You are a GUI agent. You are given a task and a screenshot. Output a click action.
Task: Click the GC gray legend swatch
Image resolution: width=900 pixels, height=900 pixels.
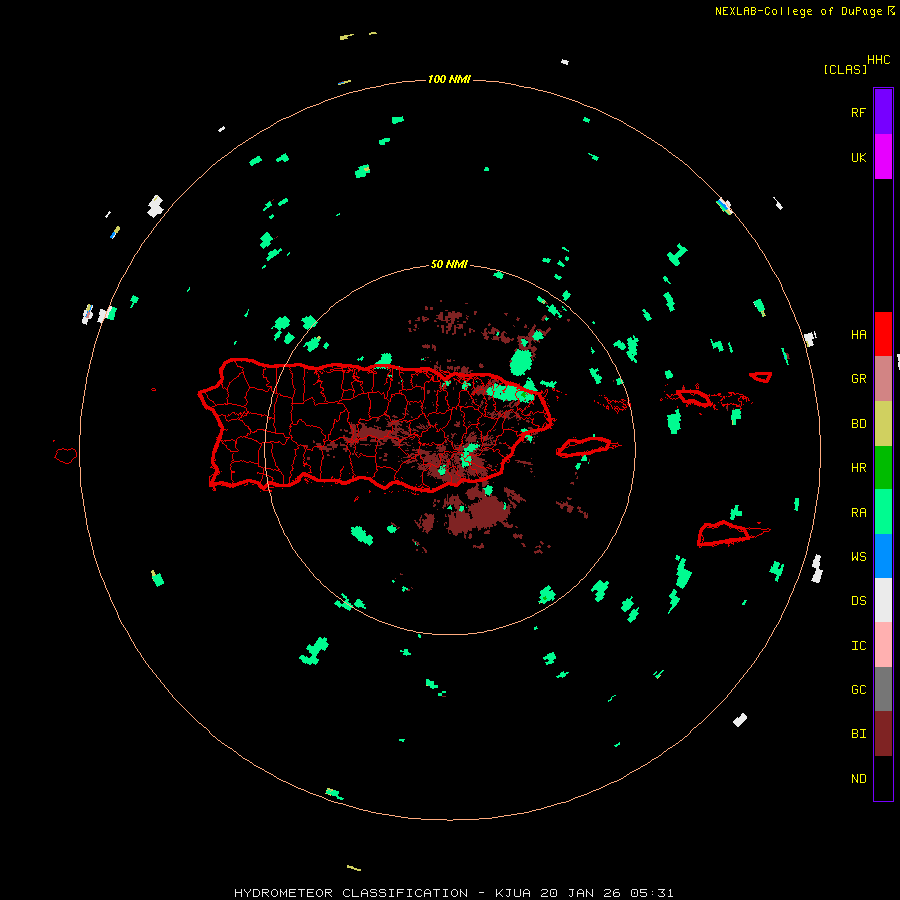883,689
